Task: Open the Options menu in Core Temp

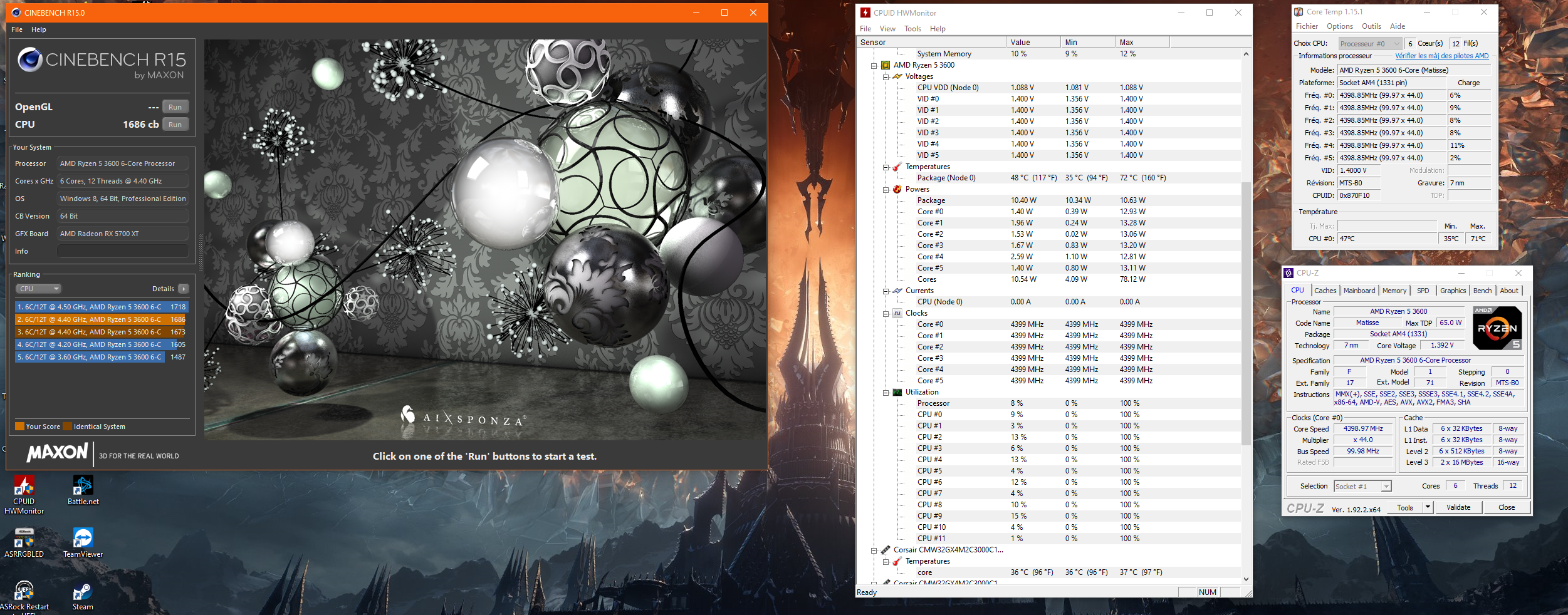Action: pyautogui.click(x=1340, y=26)
